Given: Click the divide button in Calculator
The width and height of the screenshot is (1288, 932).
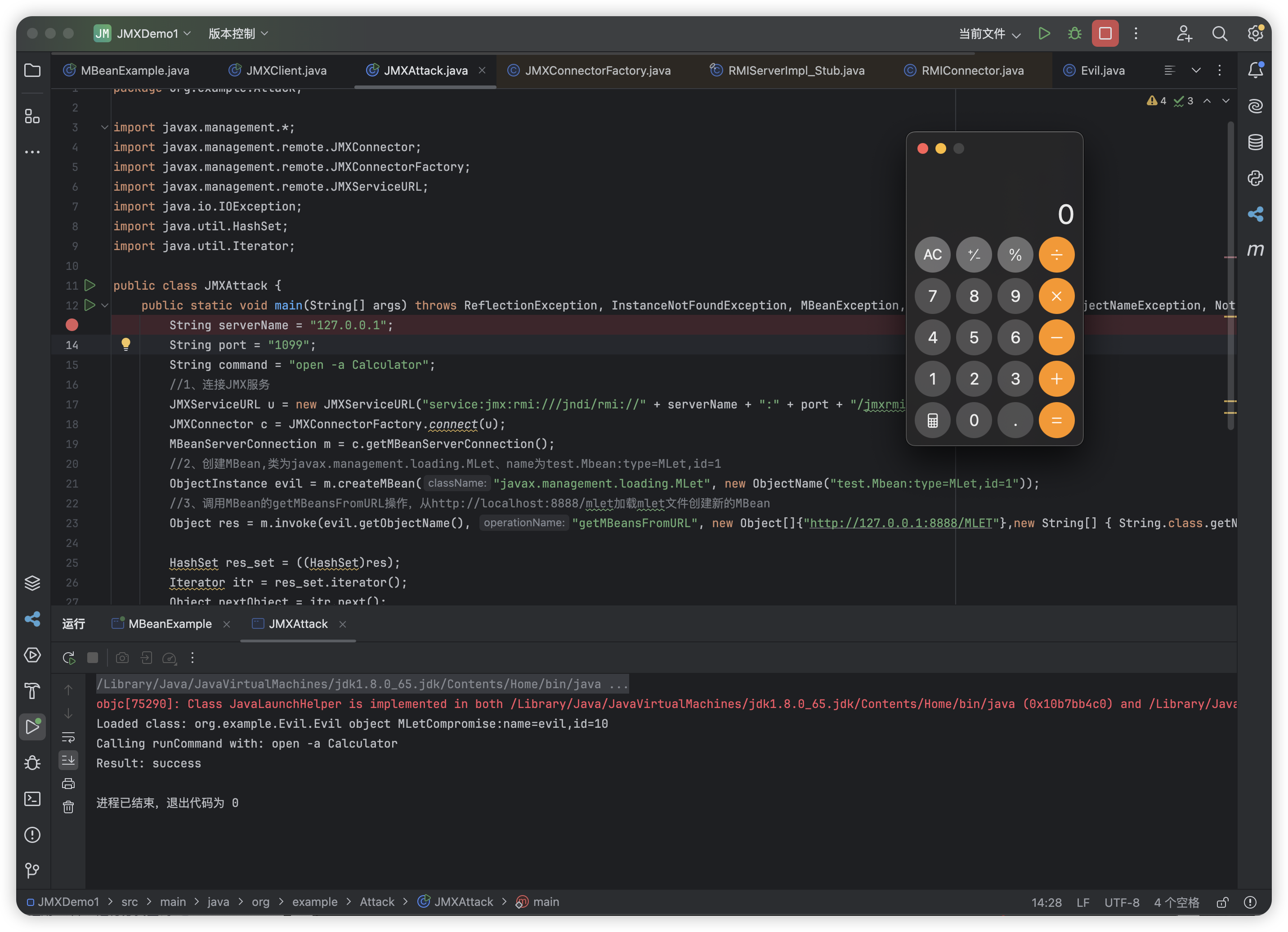Looking at the screenshot, I should coord(1056,255).
